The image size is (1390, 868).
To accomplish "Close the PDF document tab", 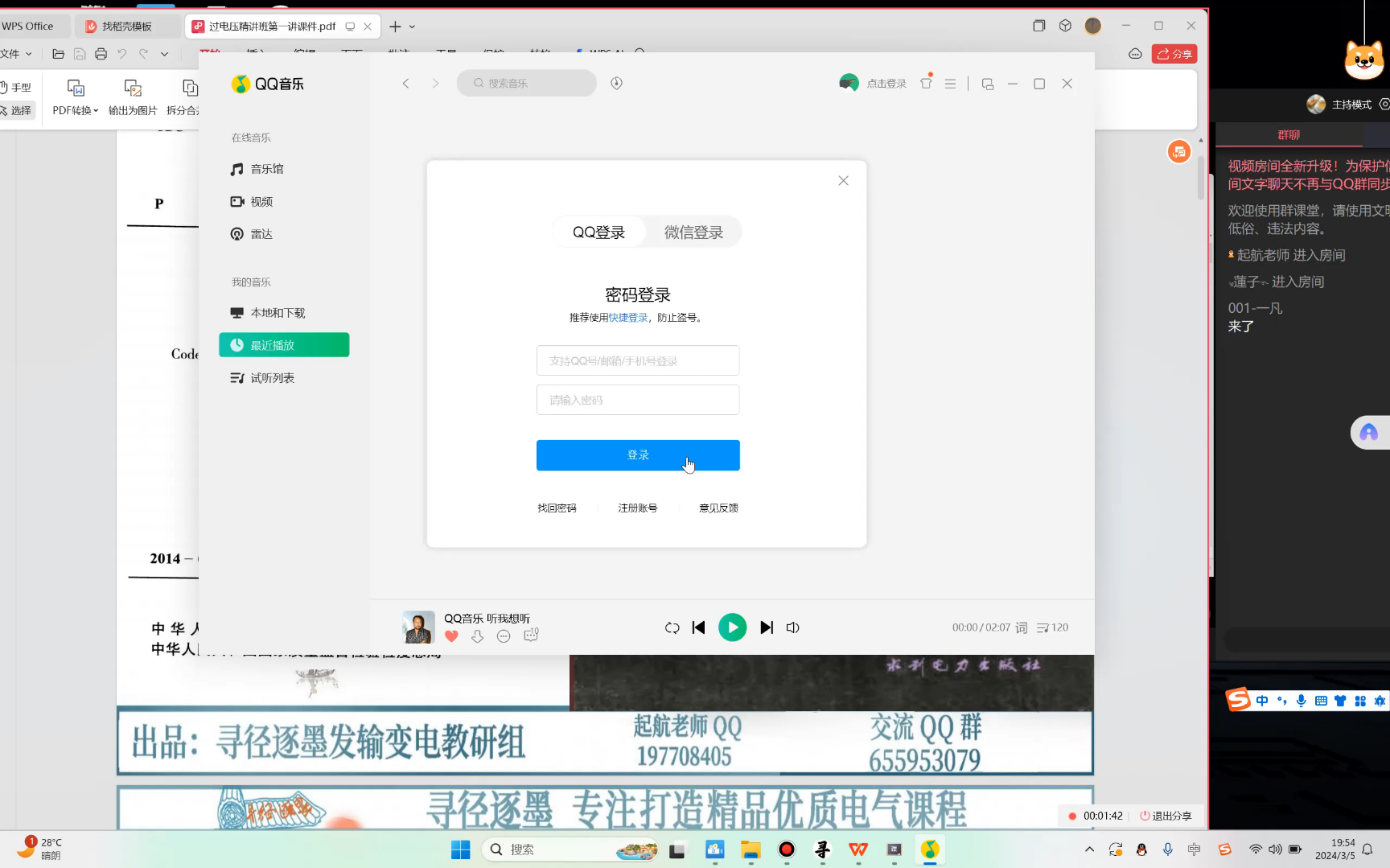I will [368, 27].
